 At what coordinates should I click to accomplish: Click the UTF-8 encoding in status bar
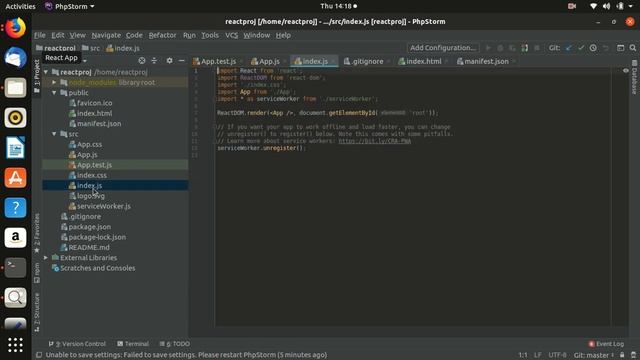[557, 355]
